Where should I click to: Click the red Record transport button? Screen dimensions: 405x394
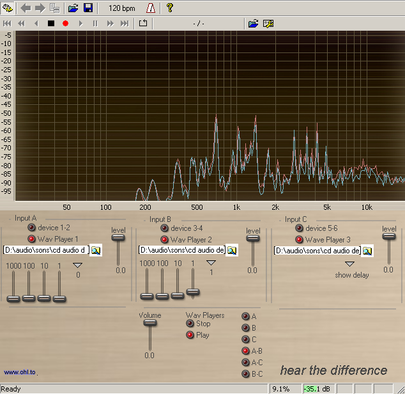[x=65, y=23]
